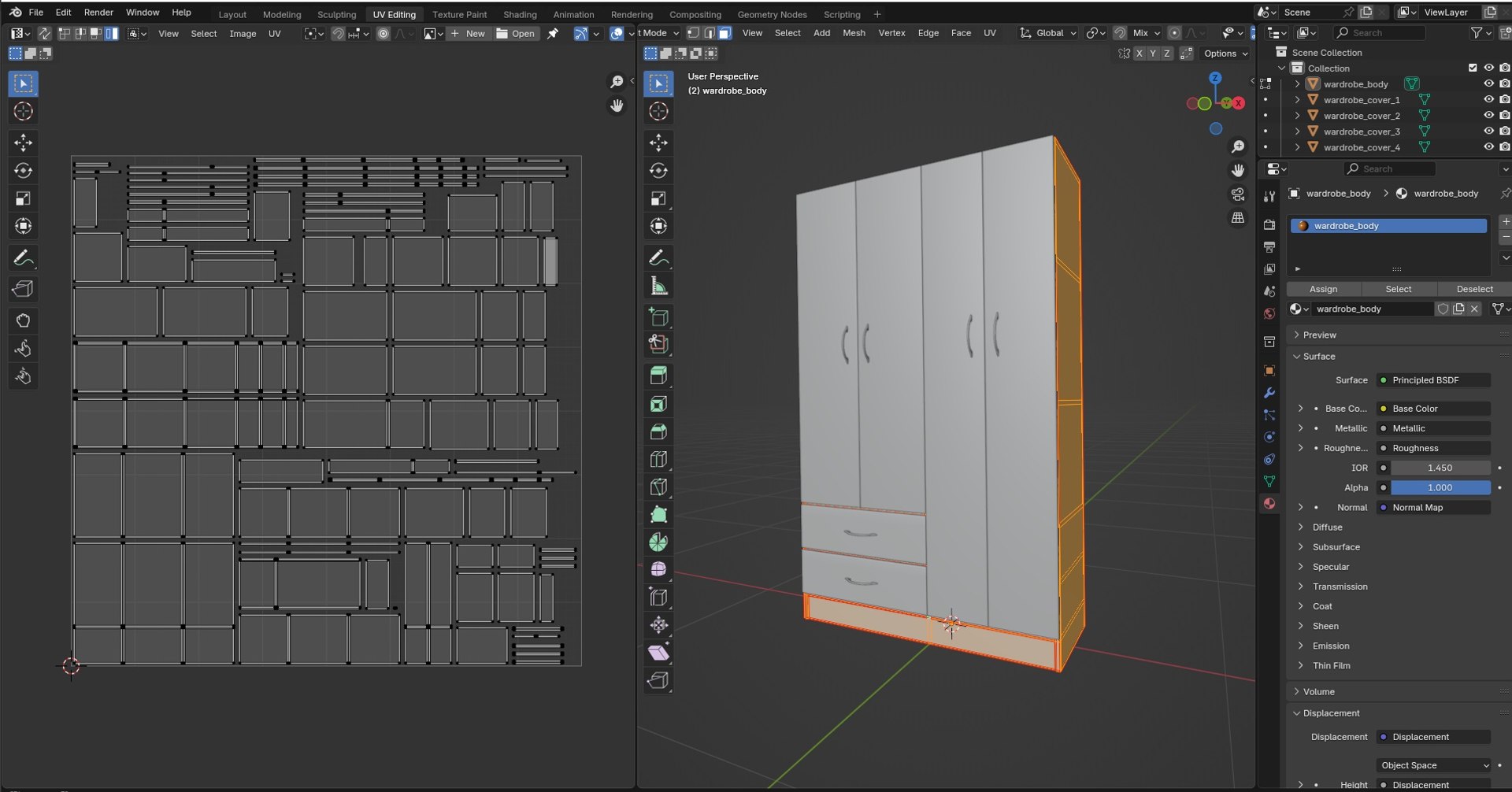
Task: Pick the Bevel tool in the viewport
Action: [658, 431]
